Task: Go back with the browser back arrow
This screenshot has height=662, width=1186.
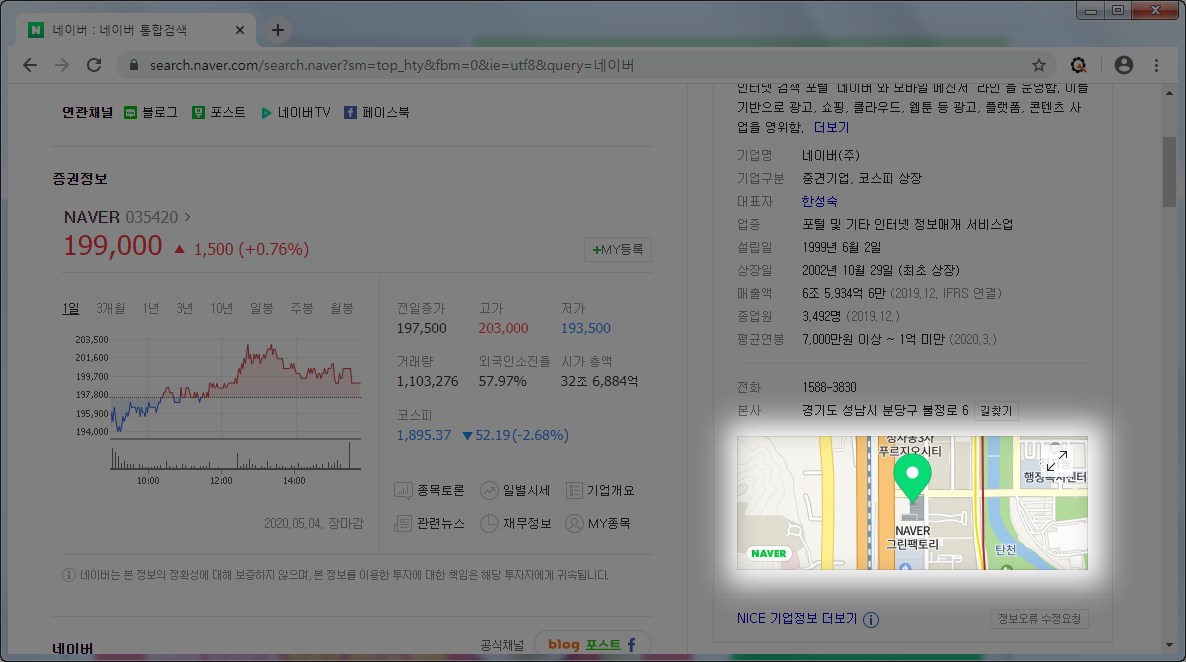Action: 29,65
